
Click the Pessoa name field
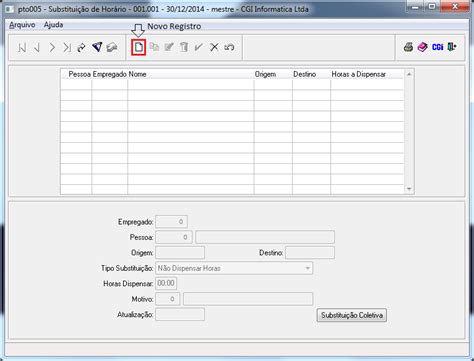(x=265, y=237)
